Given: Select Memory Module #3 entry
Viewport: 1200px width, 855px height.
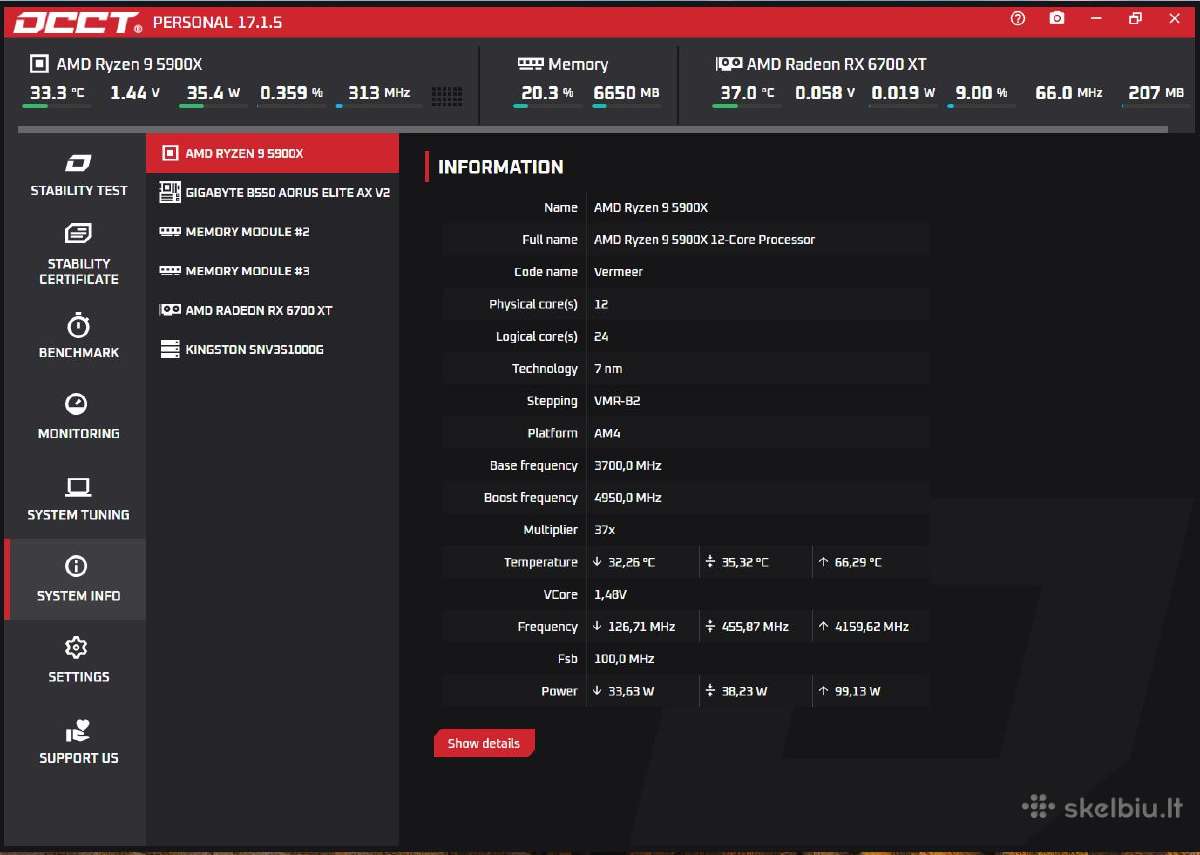Looking at the screenshot, I should point(272,271).
